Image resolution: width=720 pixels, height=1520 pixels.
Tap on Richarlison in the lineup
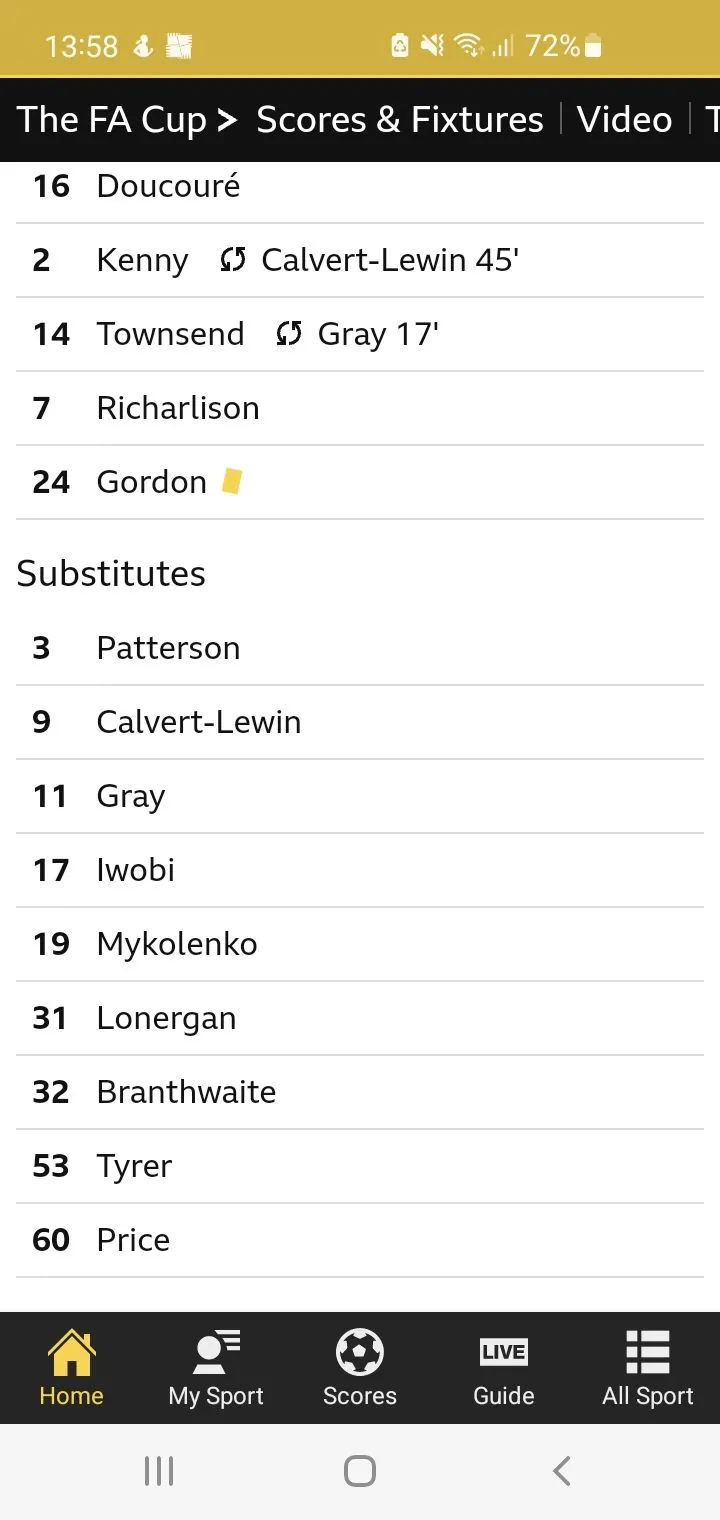point(178,408)
